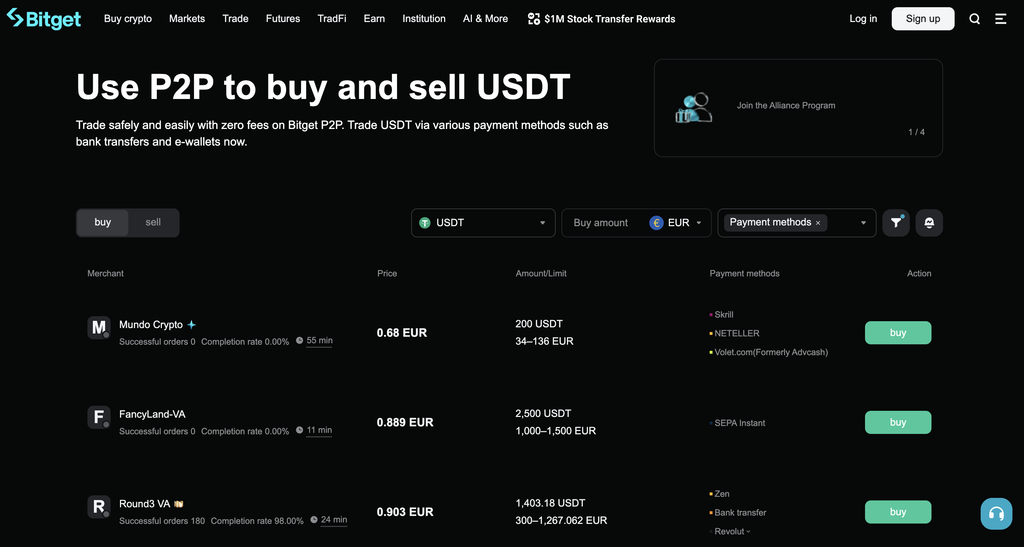
Task: Click the clock icon beside 24 min
Action: click(x=314, y=520)
